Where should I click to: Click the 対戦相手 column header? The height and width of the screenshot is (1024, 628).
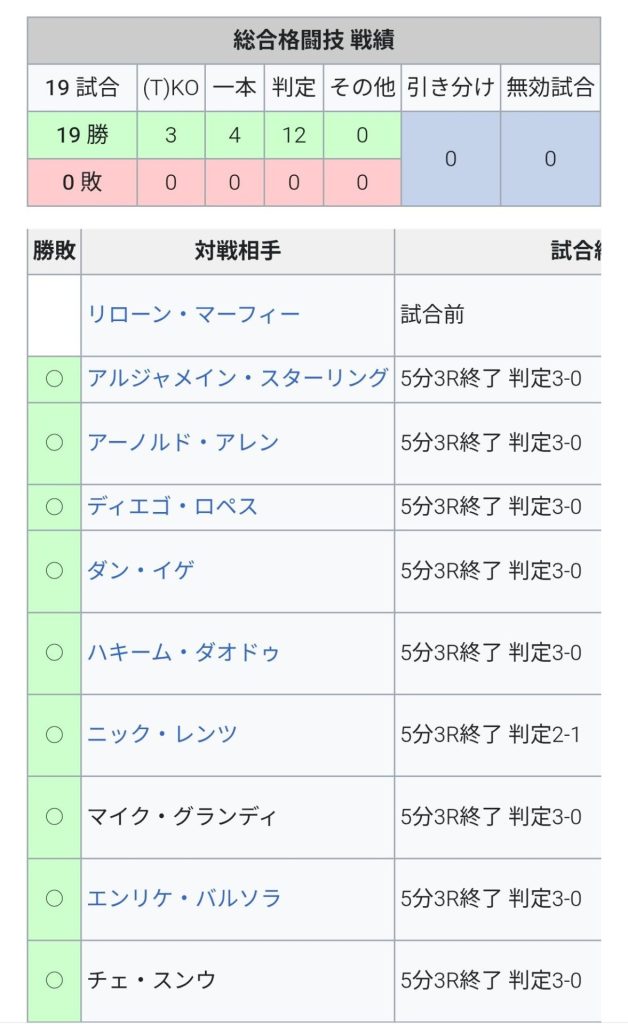pyautogui.click(x=237, y=251)
